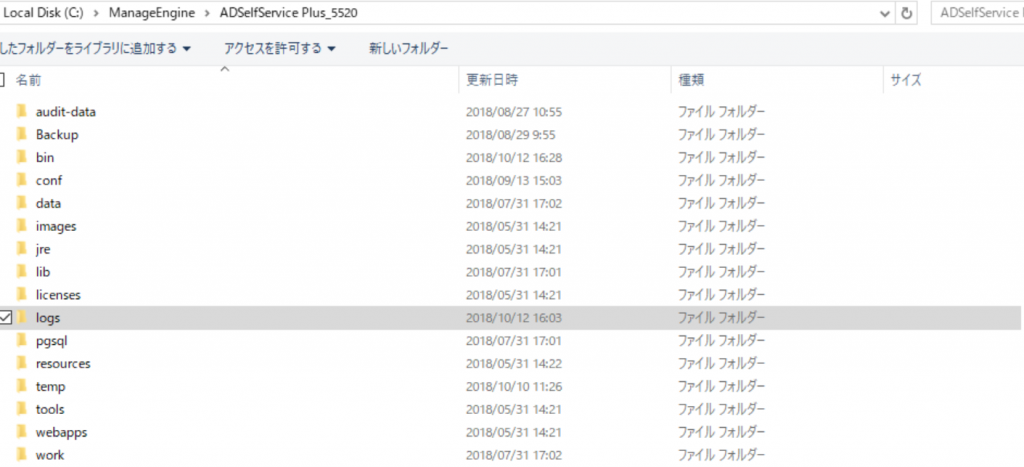Click date 2018/10/12 16:03

pos(514,317)
